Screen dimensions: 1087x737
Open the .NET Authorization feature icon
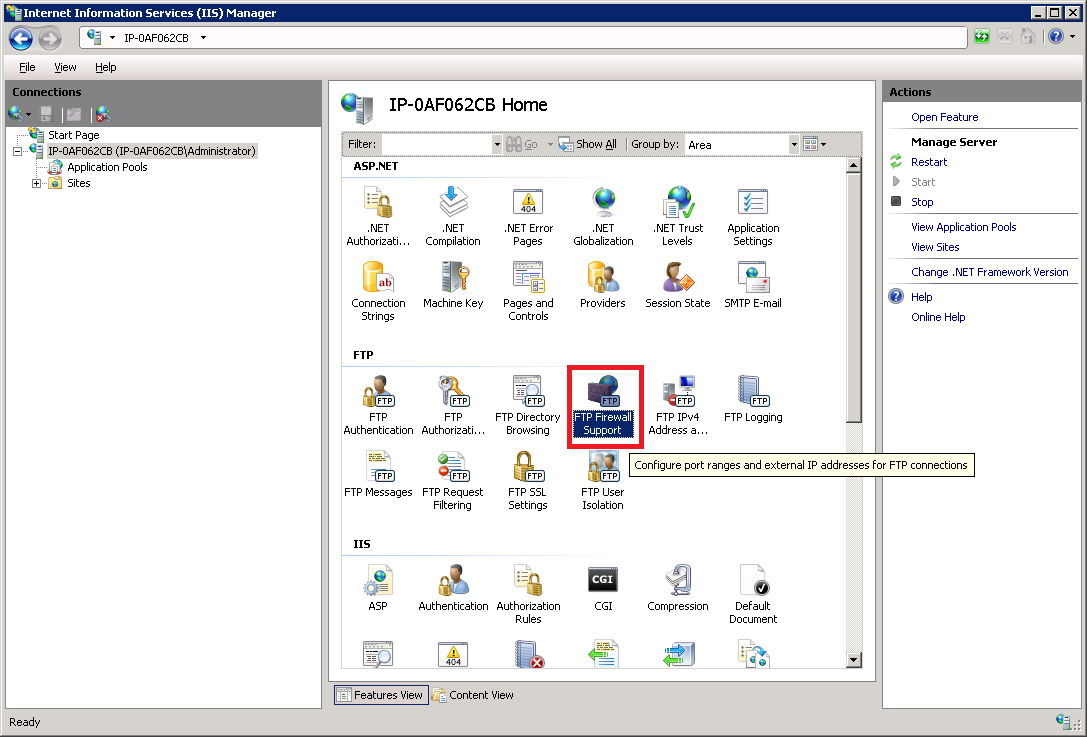378,216
